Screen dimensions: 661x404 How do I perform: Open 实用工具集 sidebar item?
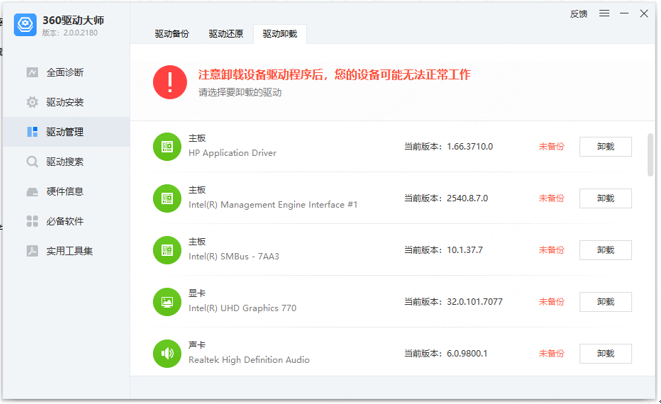click(x=59, y=251)
